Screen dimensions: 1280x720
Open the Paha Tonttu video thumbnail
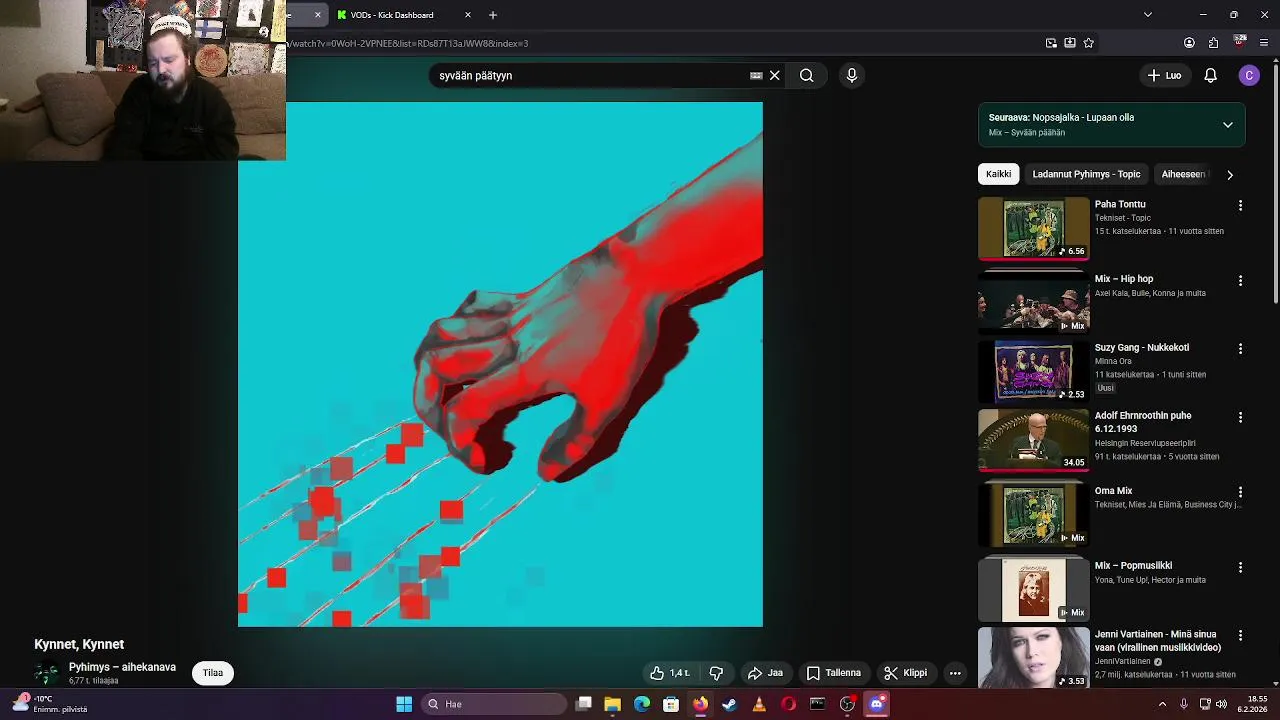click(x=1033, y=228)
